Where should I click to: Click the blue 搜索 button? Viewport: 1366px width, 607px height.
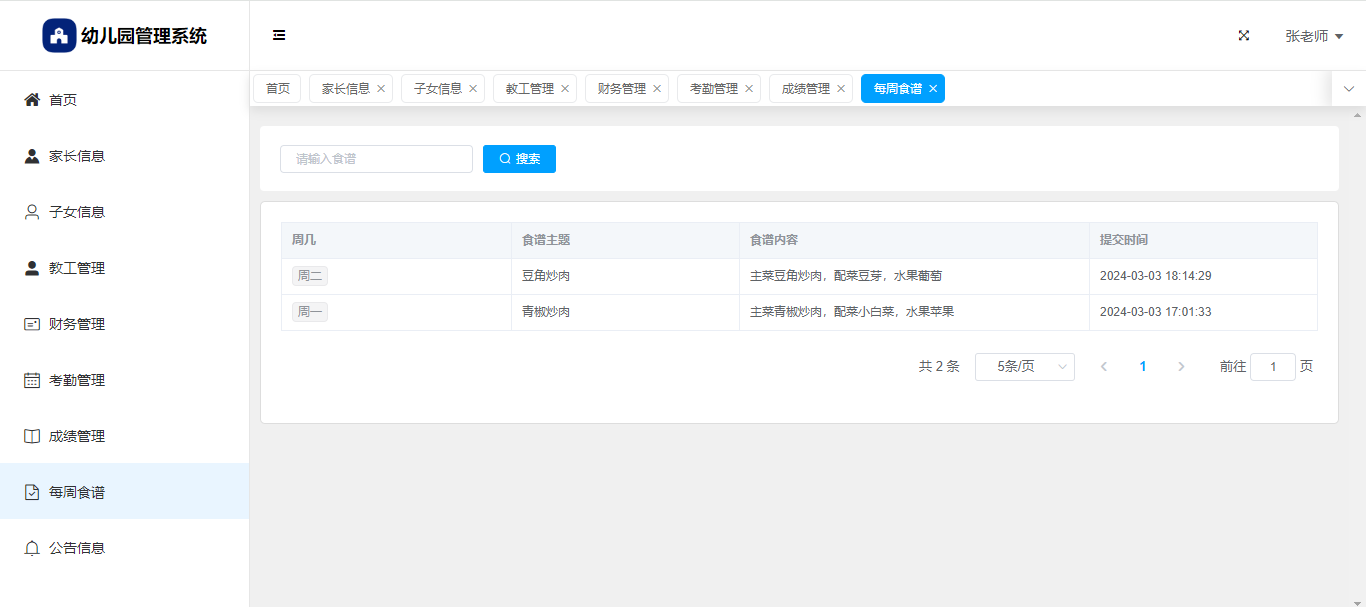tap(519, 159)
